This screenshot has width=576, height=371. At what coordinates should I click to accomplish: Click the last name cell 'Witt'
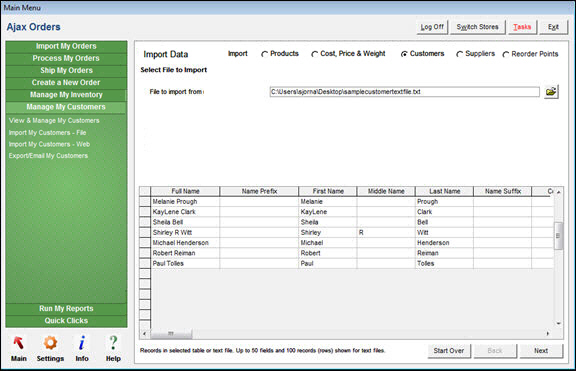coord(444,233)
